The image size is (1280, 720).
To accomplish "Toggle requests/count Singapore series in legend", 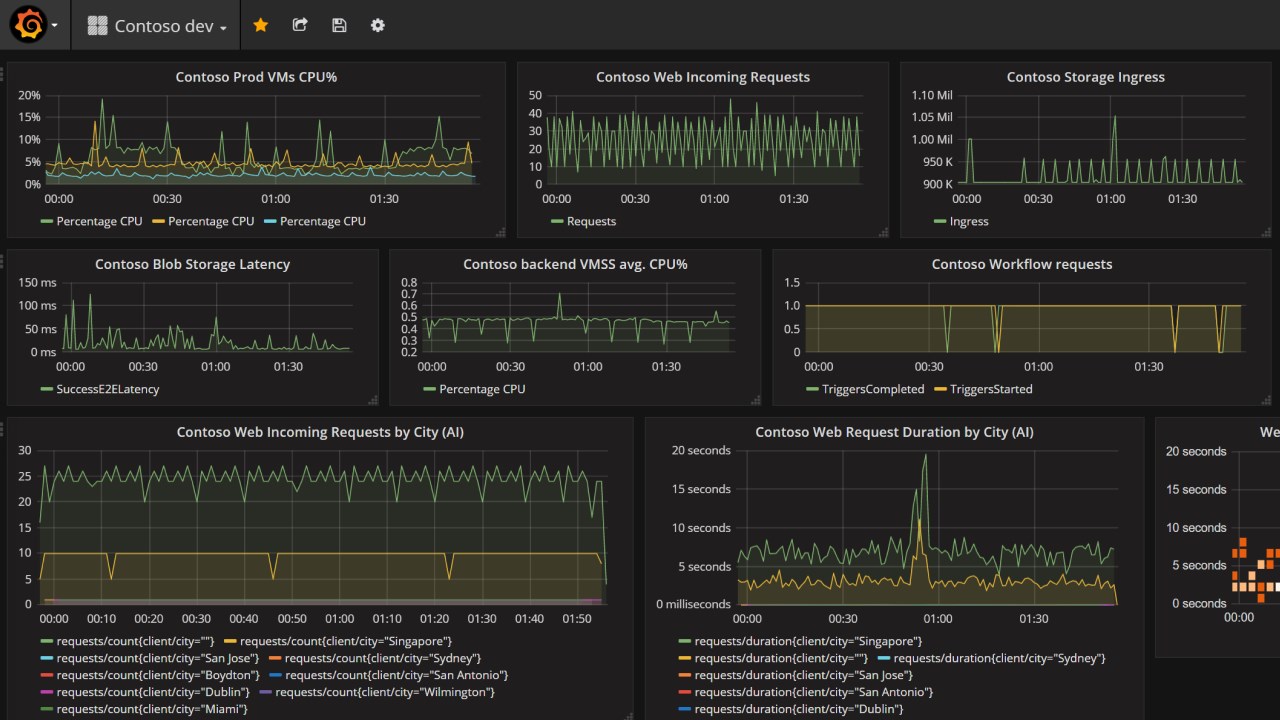I will (x=345, y=641).
